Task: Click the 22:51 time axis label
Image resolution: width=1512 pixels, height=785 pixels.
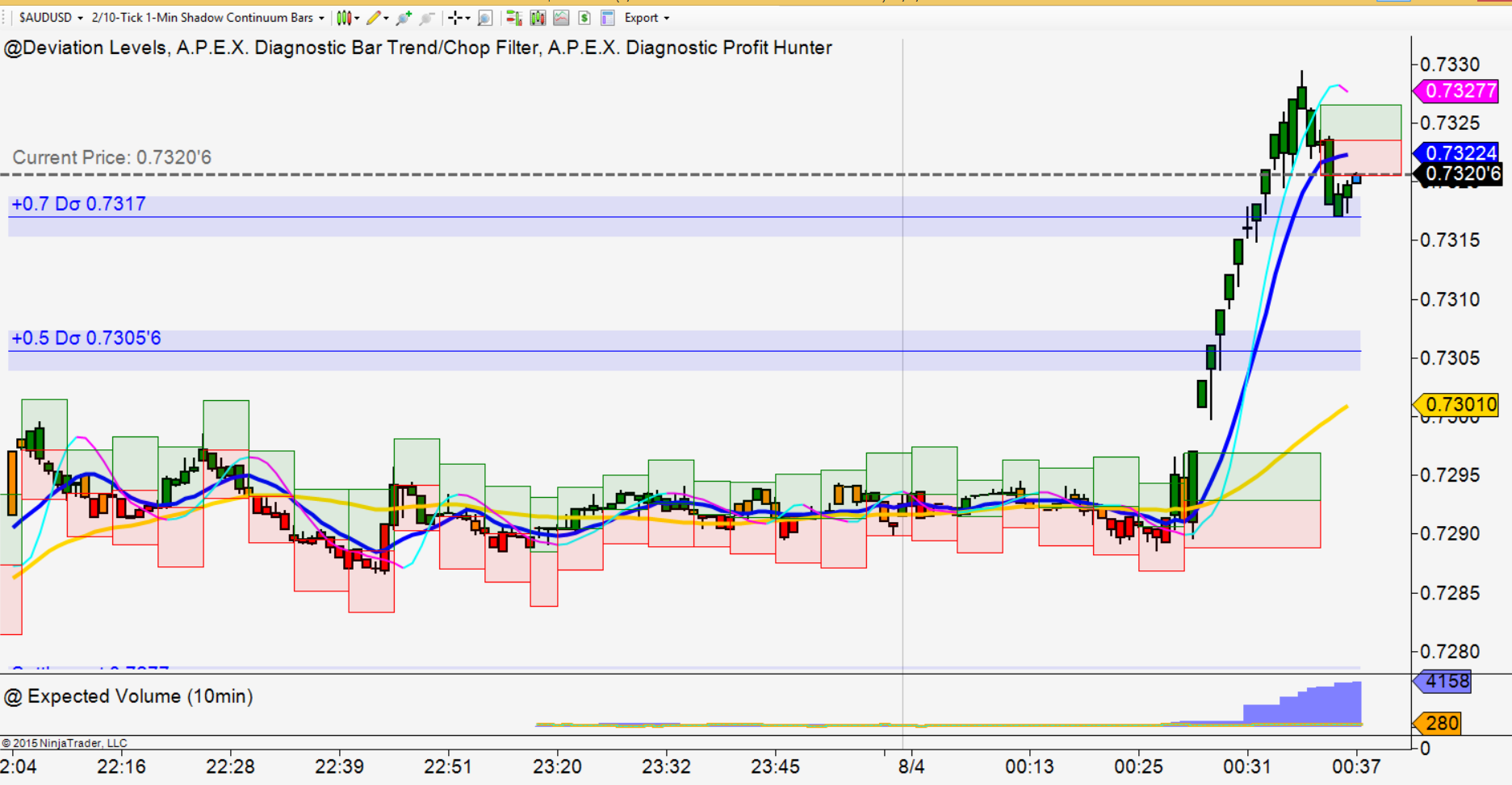Action: coord(448,766)
